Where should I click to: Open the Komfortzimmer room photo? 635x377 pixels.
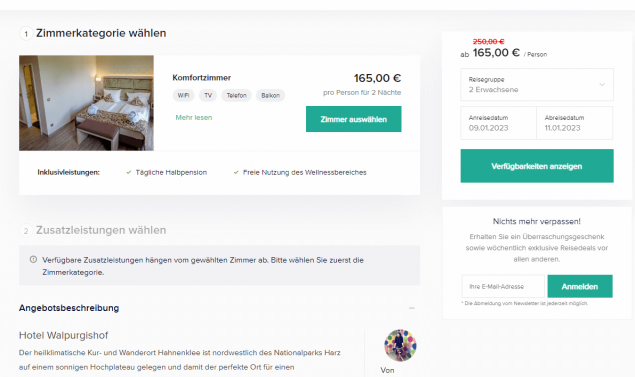click(x=86, y=103)
